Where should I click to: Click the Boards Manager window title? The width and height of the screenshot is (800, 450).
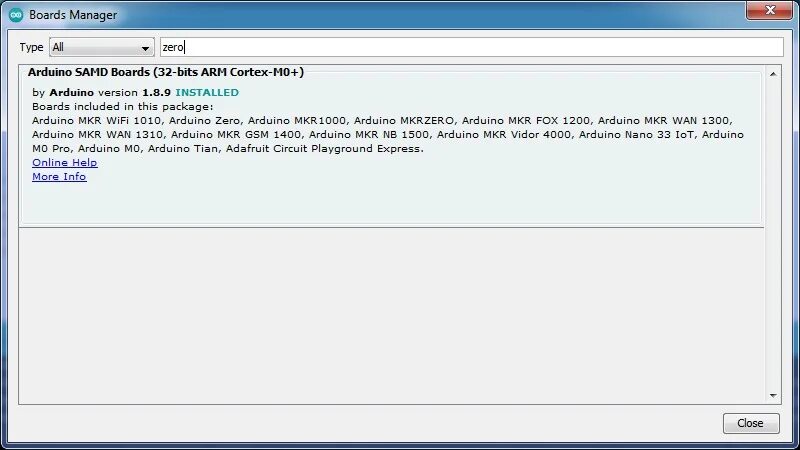point(73,15)
